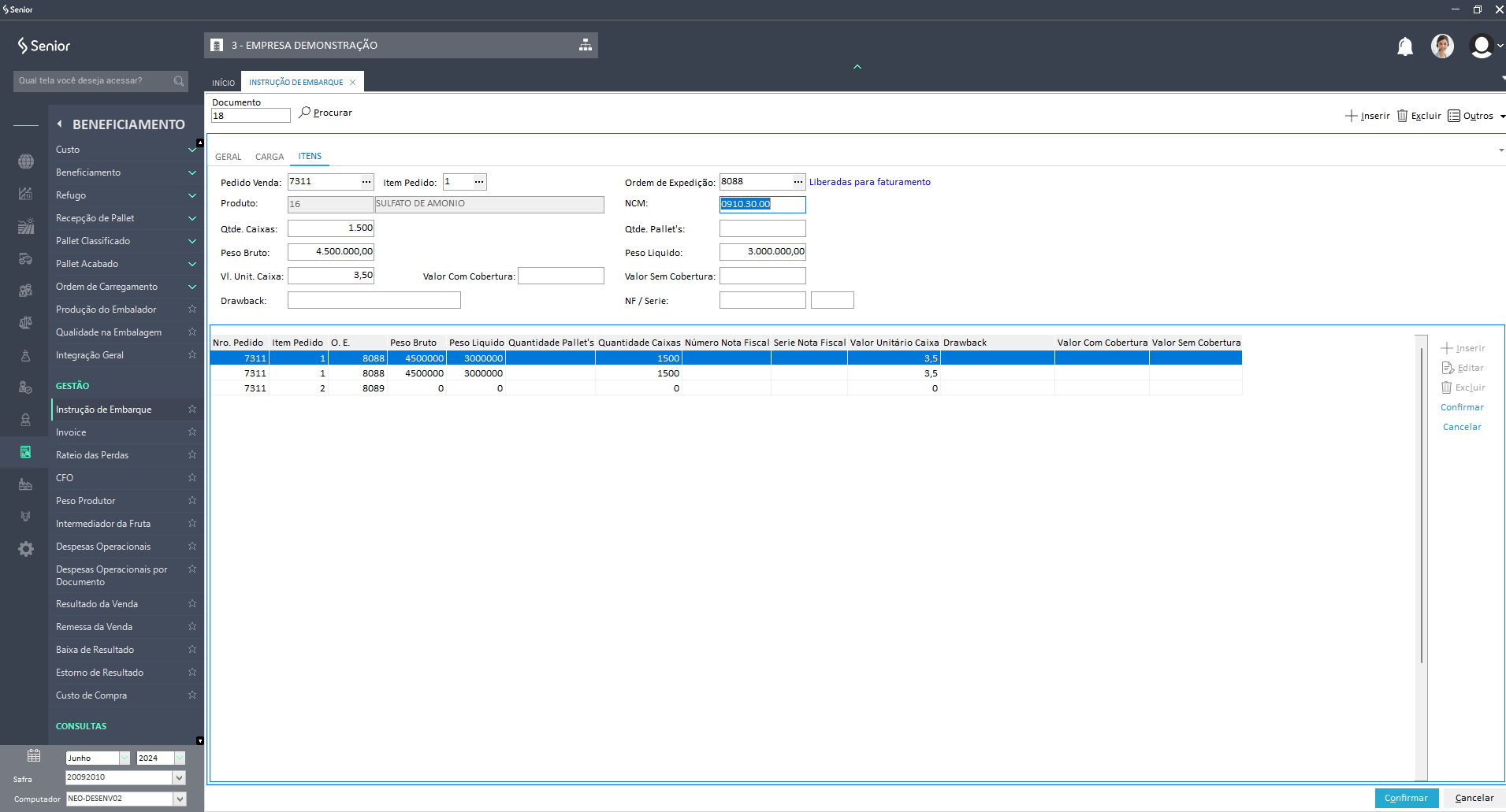This screenshot has height=812, width=1506.
Task: Click the grid vertical scrollbar
Action: pos(1421,504)
